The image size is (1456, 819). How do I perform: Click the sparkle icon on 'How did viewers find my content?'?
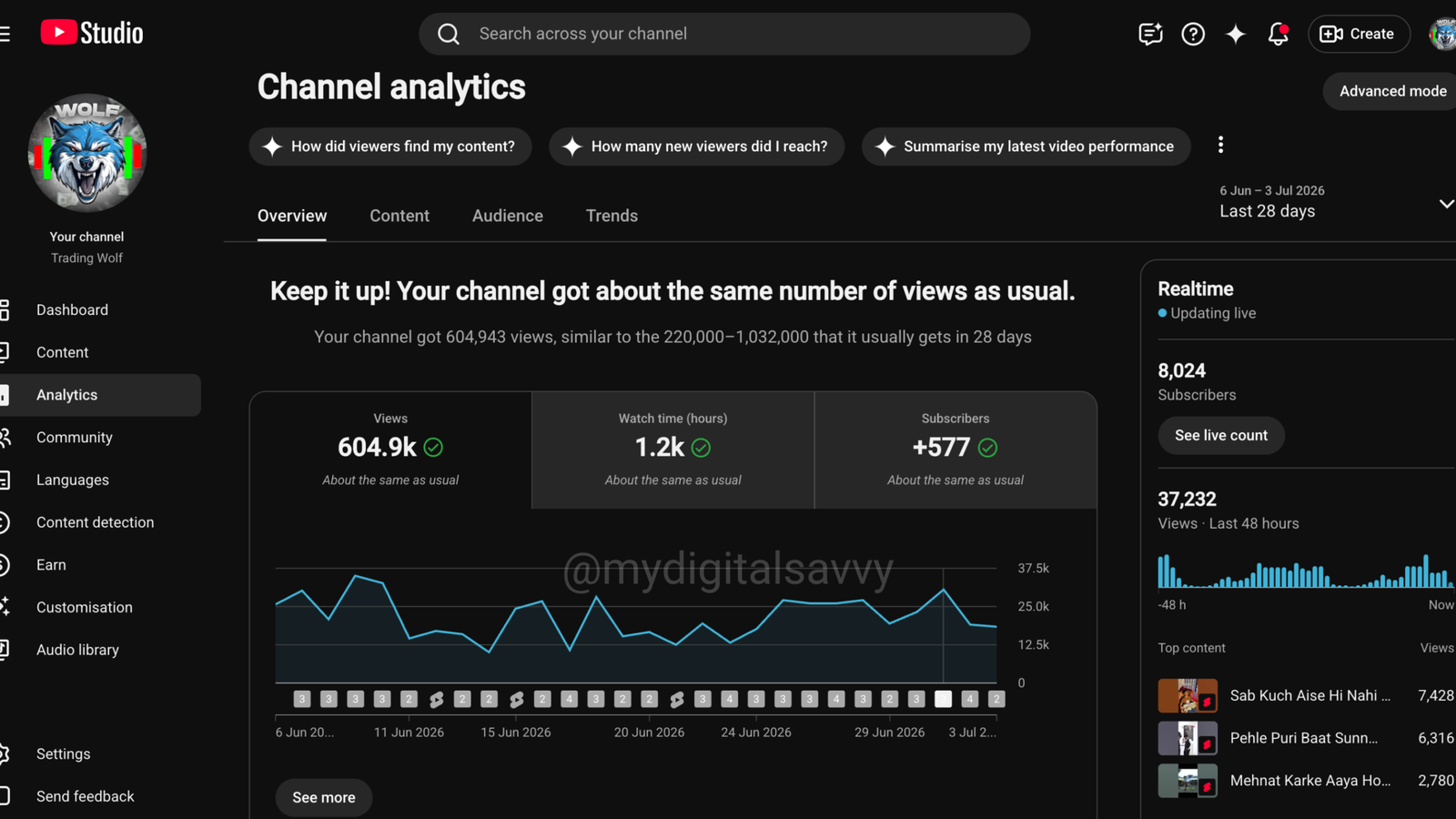(x=272, y=147)
